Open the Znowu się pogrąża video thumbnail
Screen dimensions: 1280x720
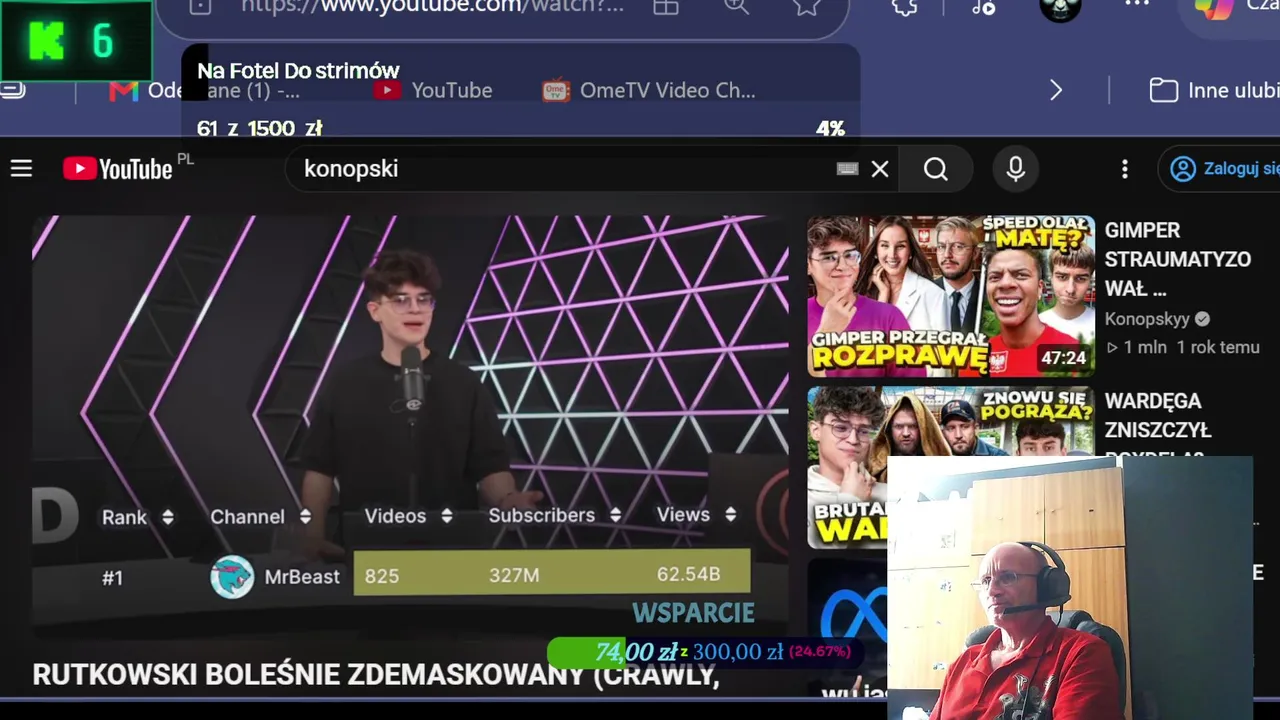tap(951, 467)
